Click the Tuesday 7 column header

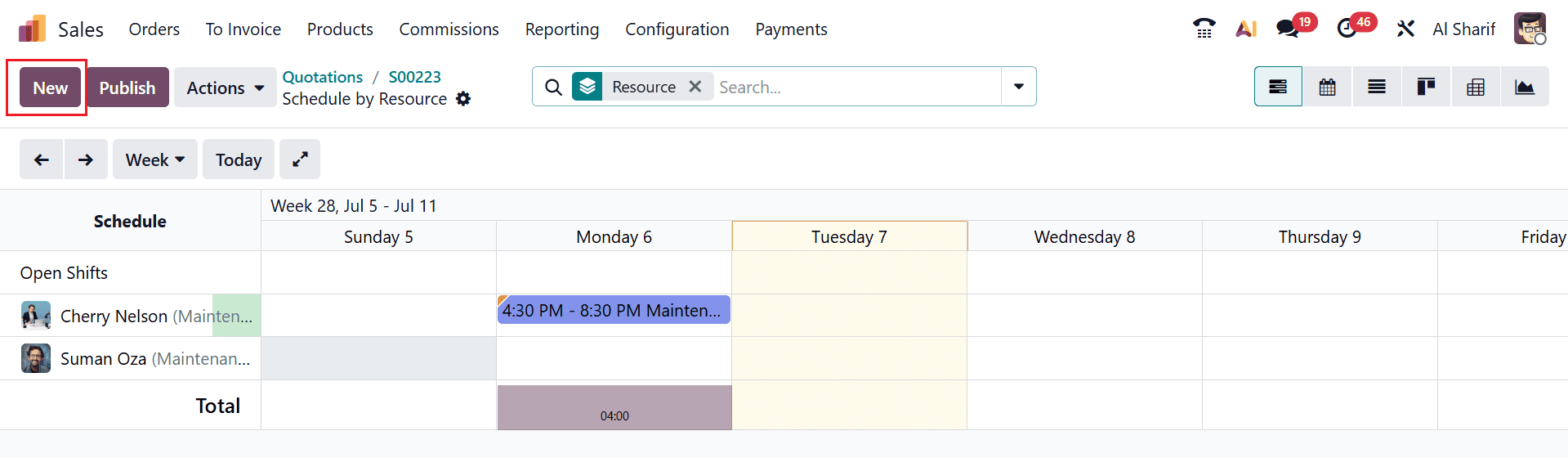[x=850, y=236]
